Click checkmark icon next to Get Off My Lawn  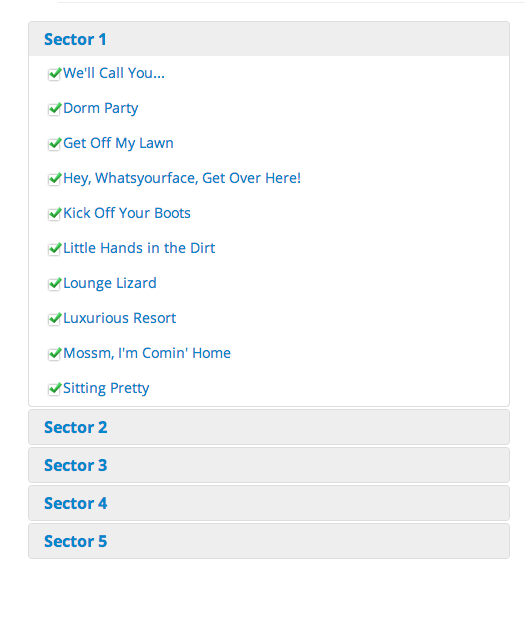(54, 144)
